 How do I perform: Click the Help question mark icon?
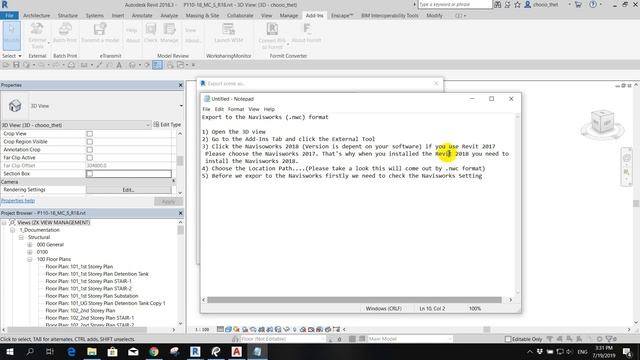coord(593,5)
